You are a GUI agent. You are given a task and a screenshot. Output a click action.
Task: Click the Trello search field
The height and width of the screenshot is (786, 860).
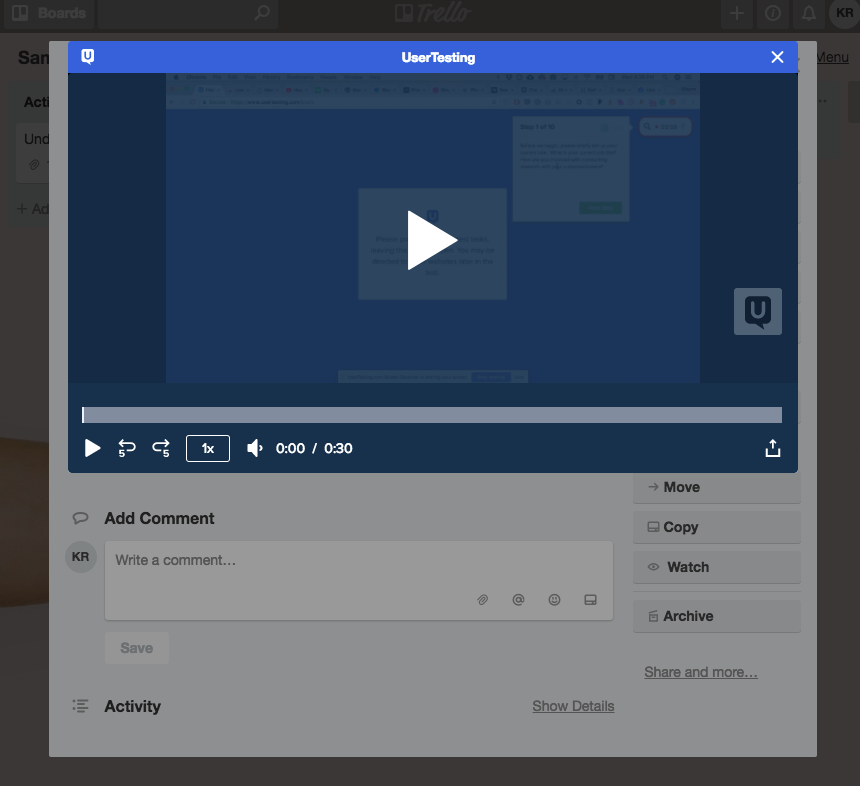(x=188, y=13)
